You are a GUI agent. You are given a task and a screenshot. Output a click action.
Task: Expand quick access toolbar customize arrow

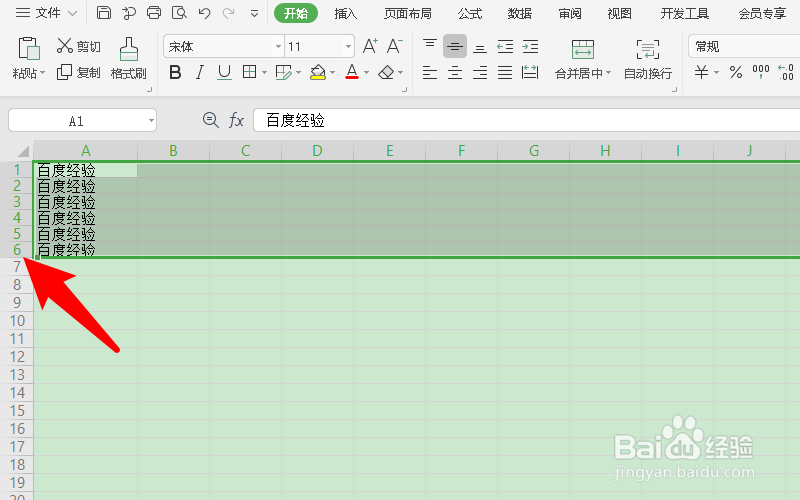[x=254, y=14]
